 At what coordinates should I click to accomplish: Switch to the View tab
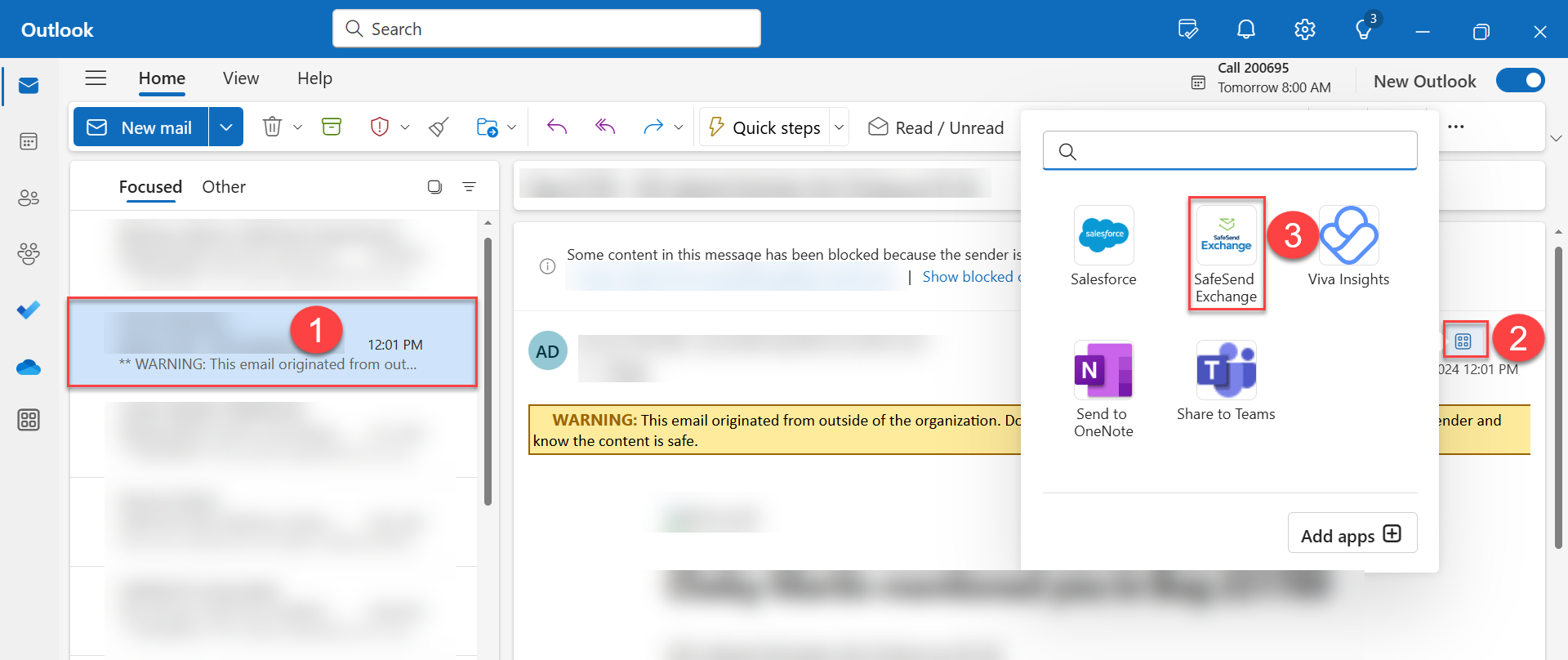click(241, 78)
